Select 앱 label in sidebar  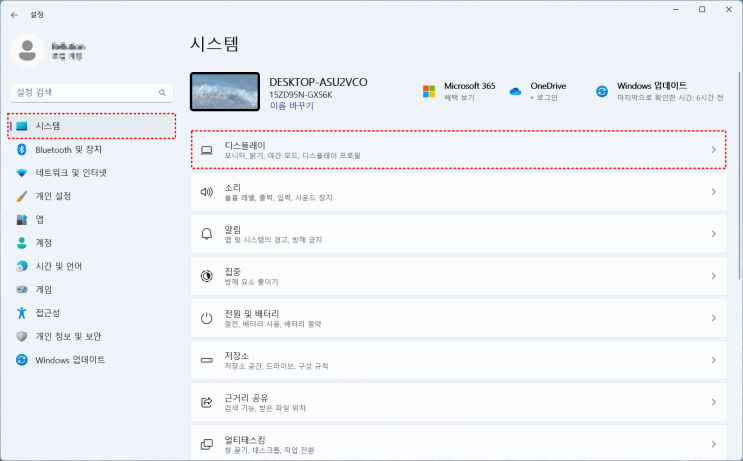tap(40, 219)
